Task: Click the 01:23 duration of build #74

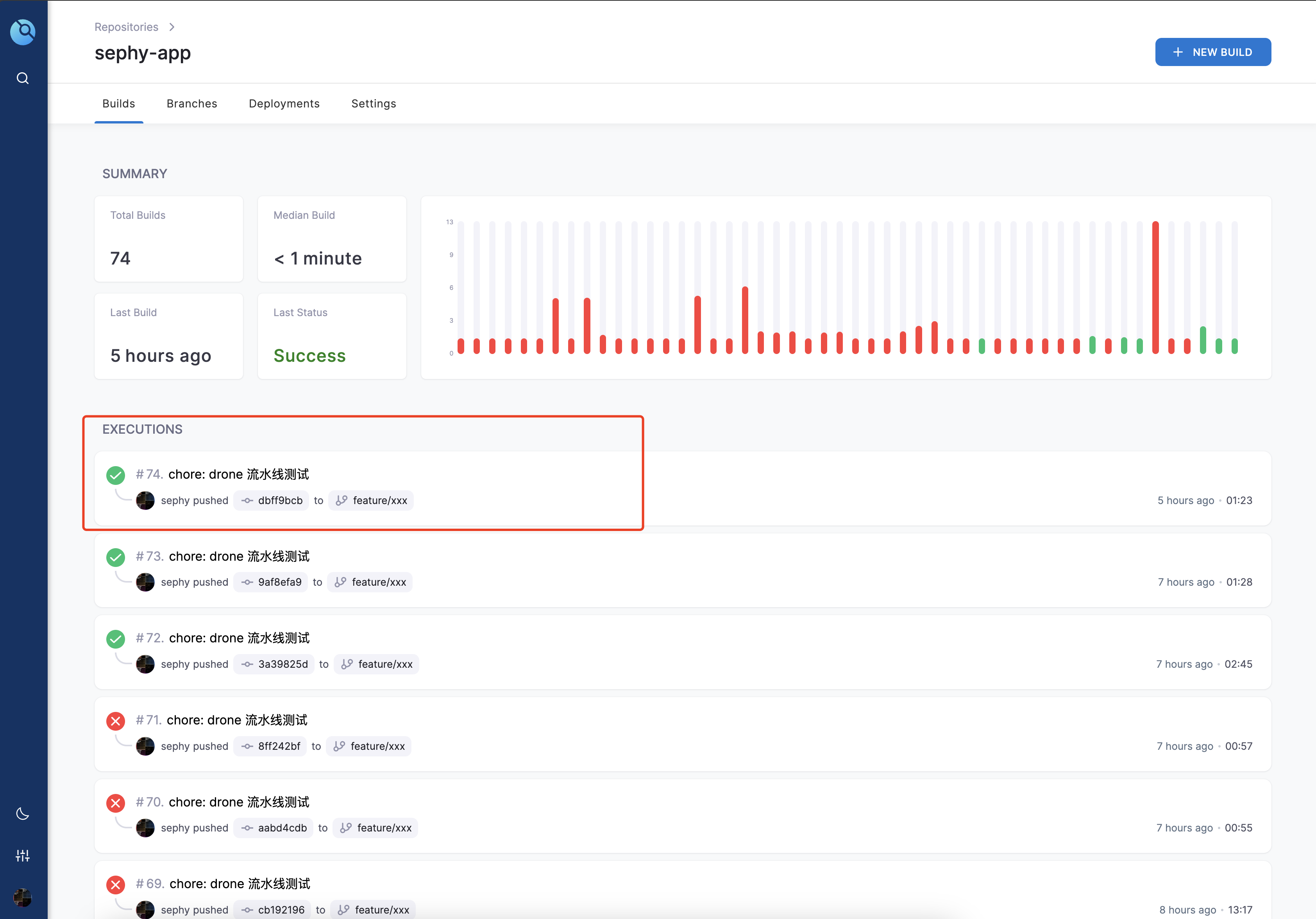Action: pos(1239,501)
